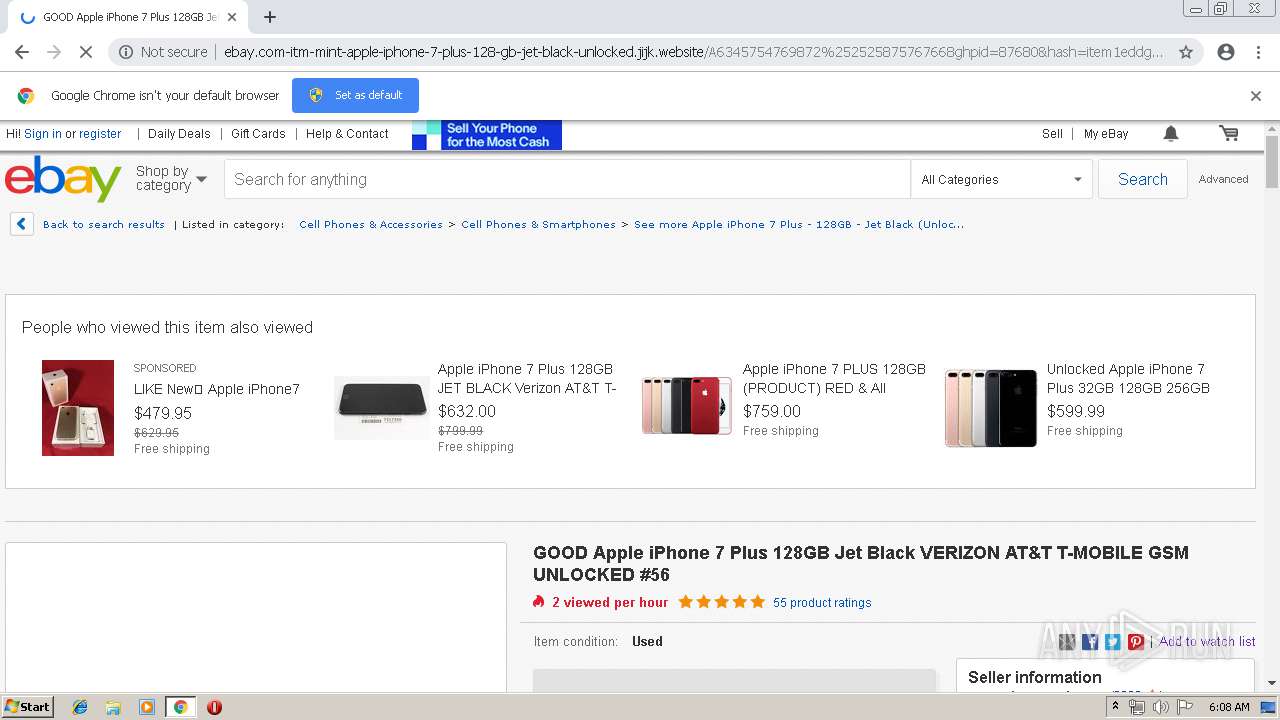1280x720 pixels.
Task: Open the Unlocked Apple iPhone 7 Plus 32GB listing
Action: click(1128, 378)
